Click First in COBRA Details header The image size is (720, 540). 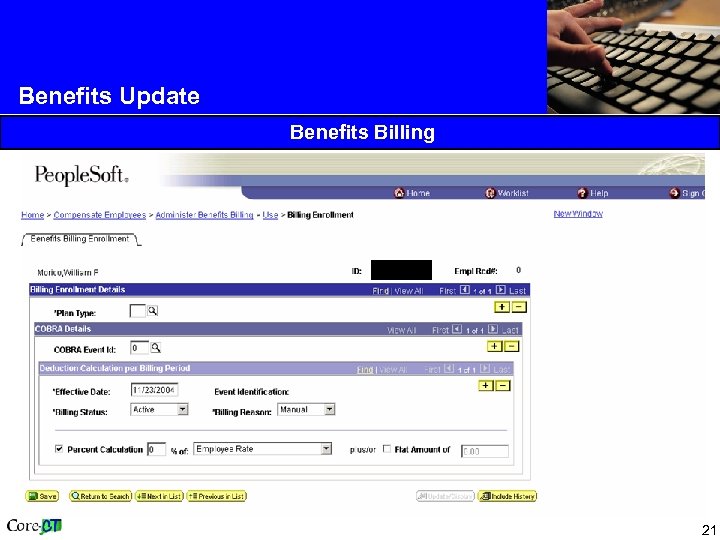click(x=440, y=330)
